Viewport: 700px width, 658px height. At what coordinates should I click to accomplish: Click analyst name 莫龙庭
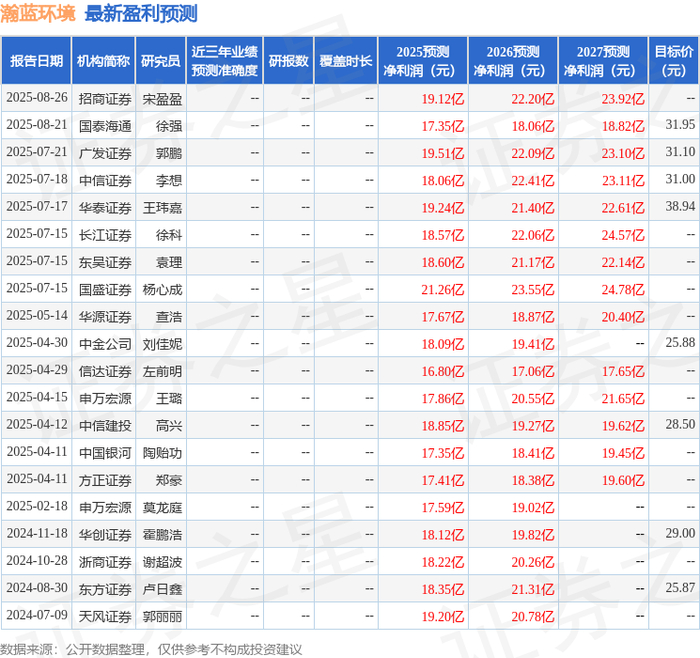tap(162, 507)
